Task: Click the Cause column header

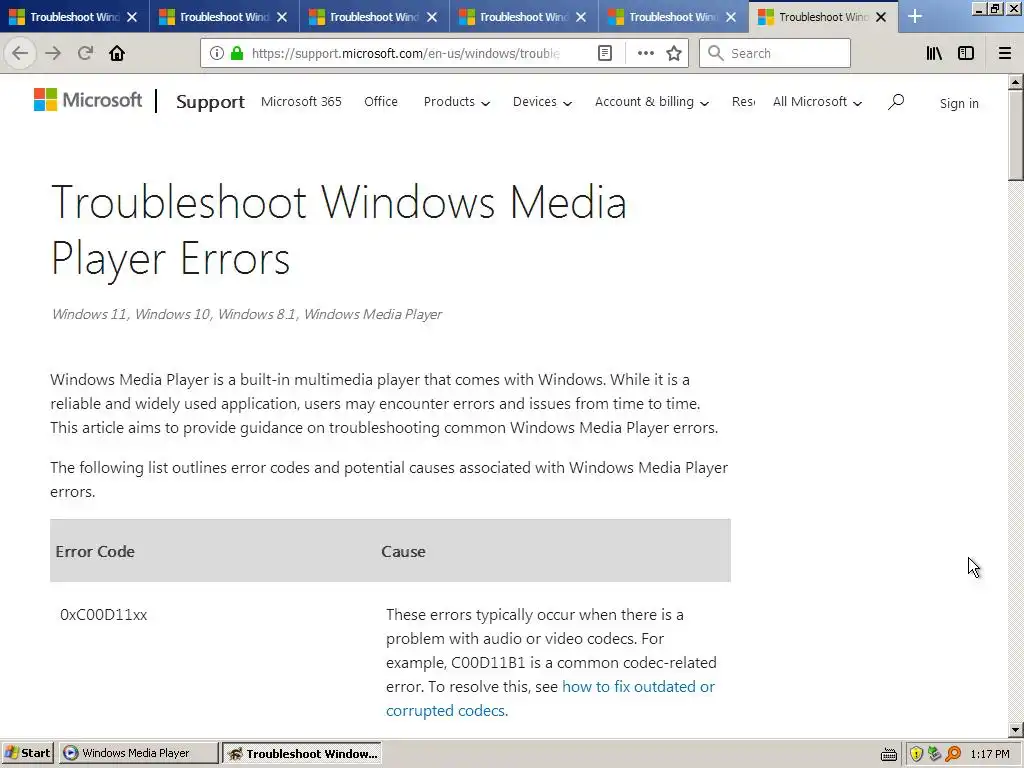Action: click(403, 551)
